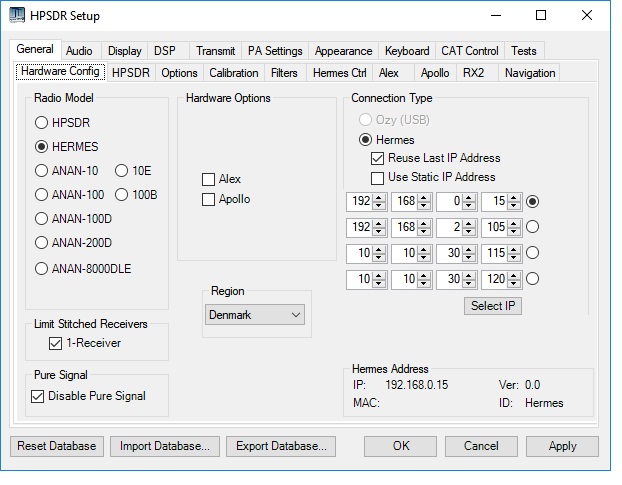
Task: Click Export Database button
Action: tap(281, 446)
